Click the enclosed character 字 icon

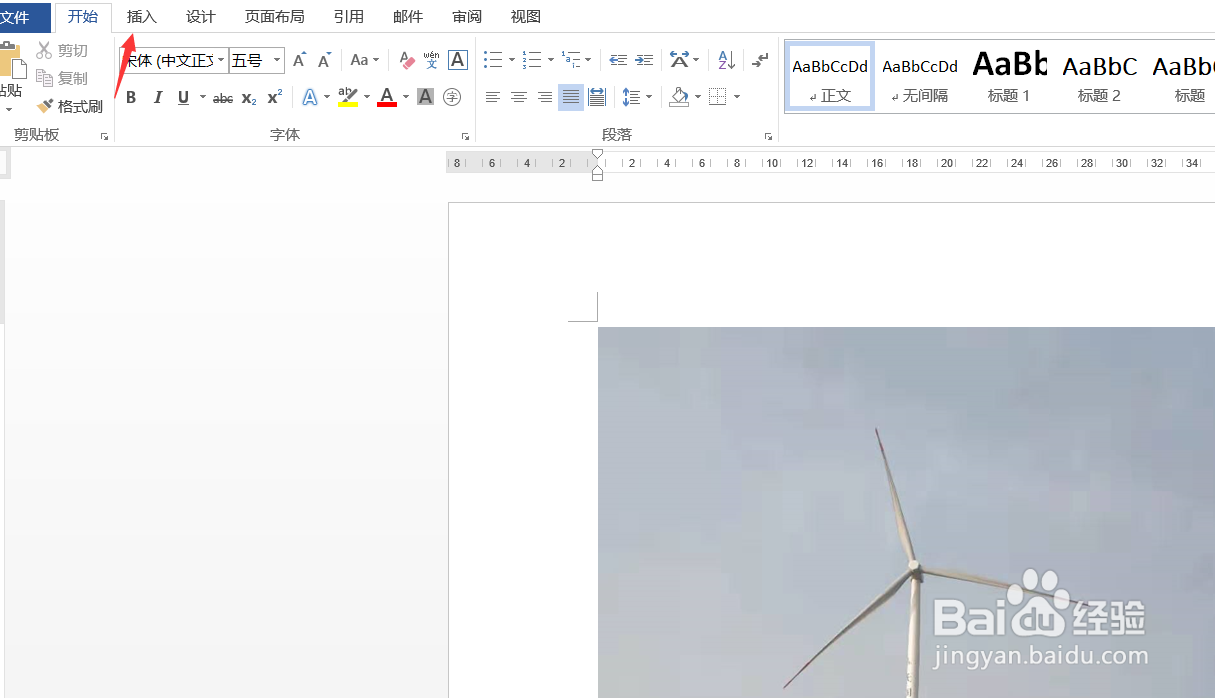[452, 97]
